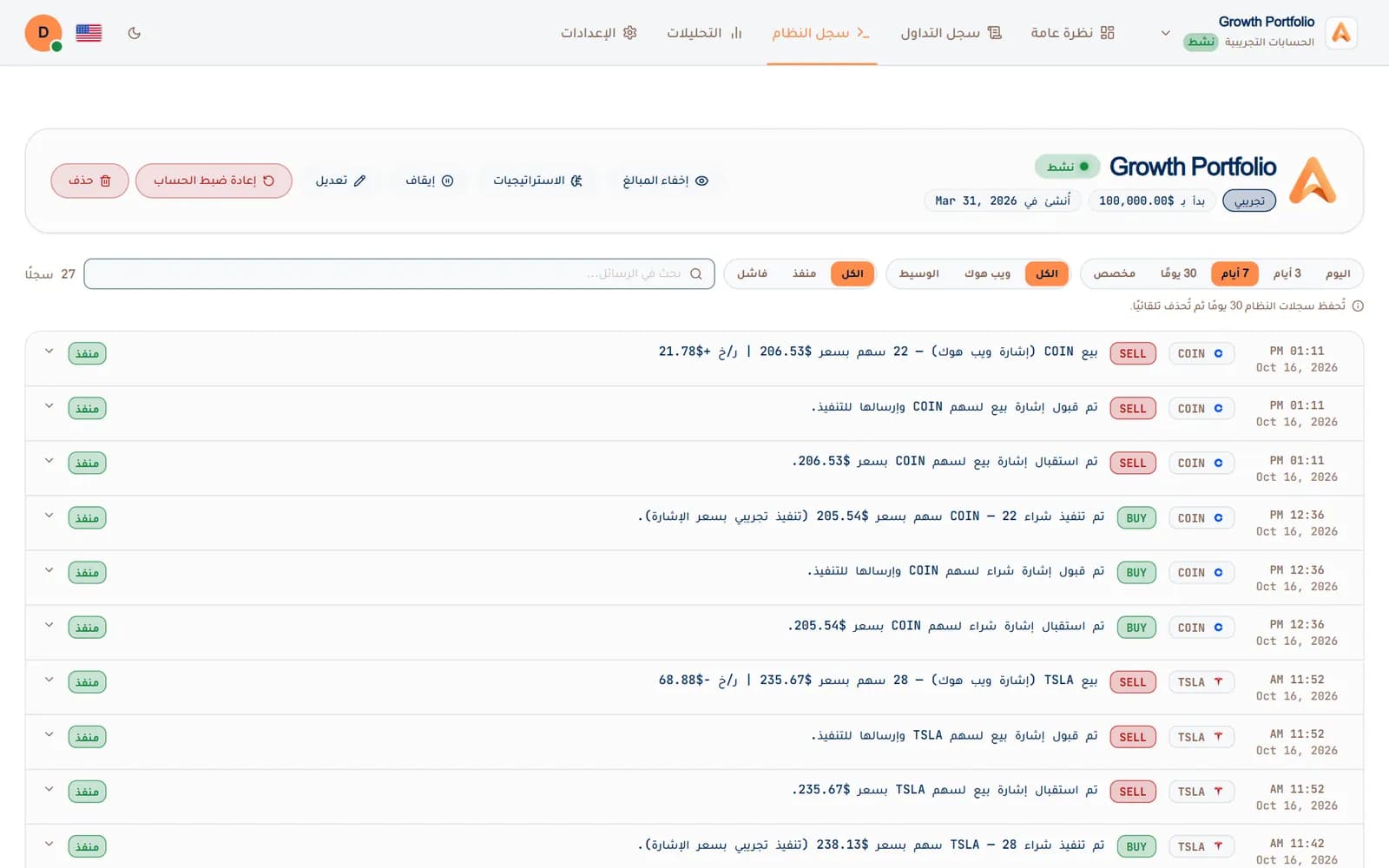Image resolution: width=1389 pixels, height=868 pixels.
Task: Click status badge on COIN 206.53$ received row
Action: [87, 463]
